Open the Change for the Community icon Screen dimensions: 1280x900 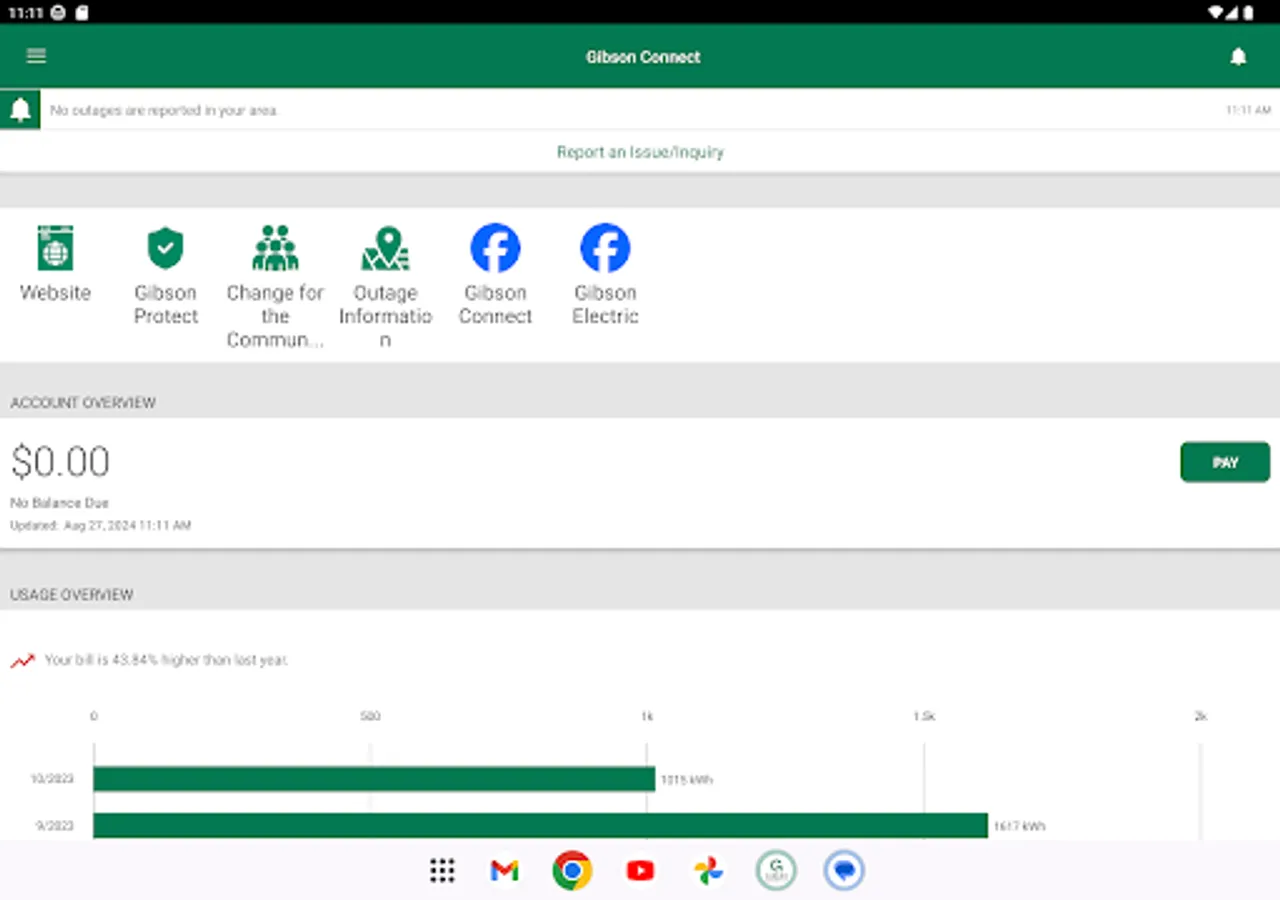click(275, 248)
